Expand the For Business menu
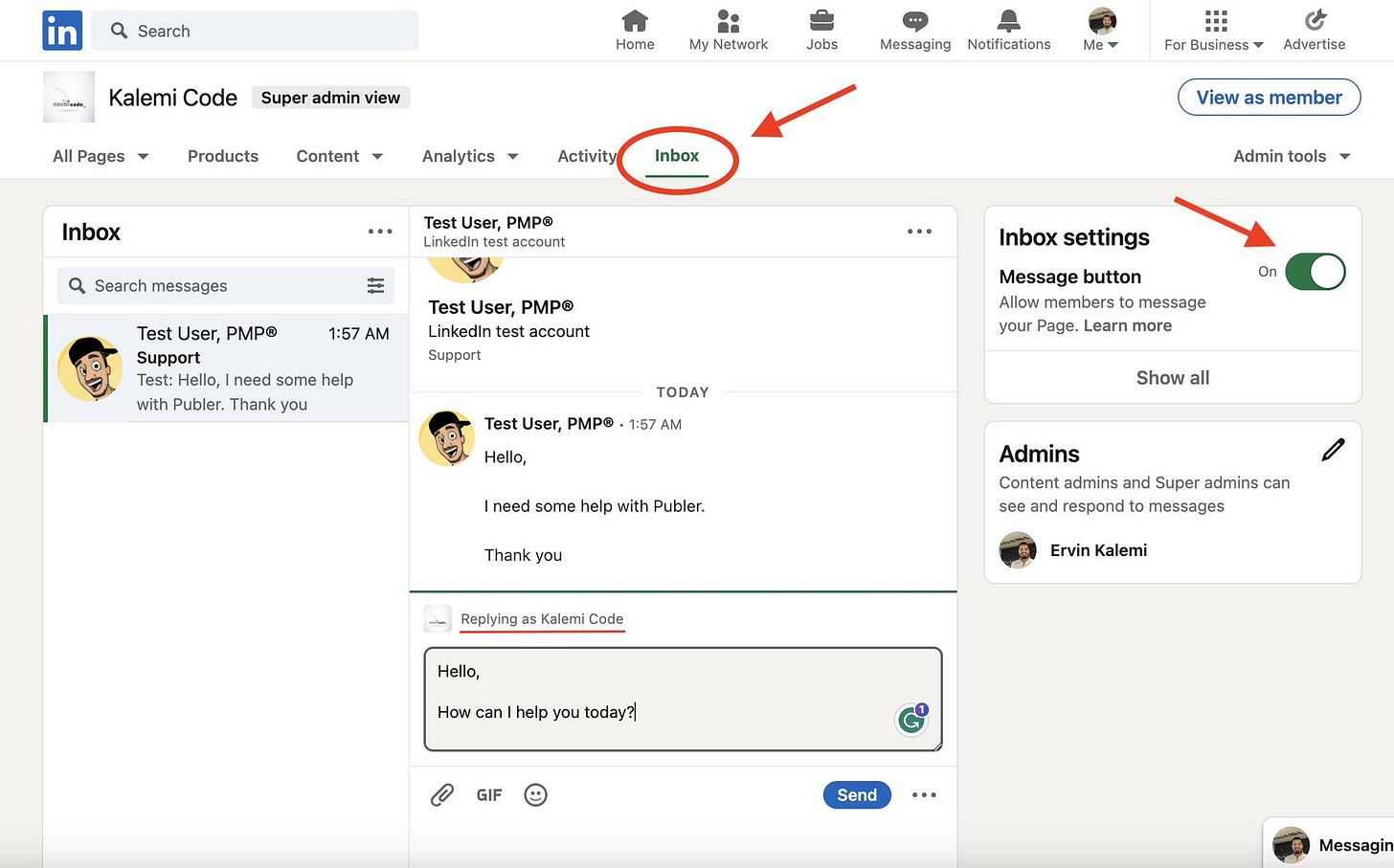Viewport: 1394px width, 868px height. coord(1214,31)
